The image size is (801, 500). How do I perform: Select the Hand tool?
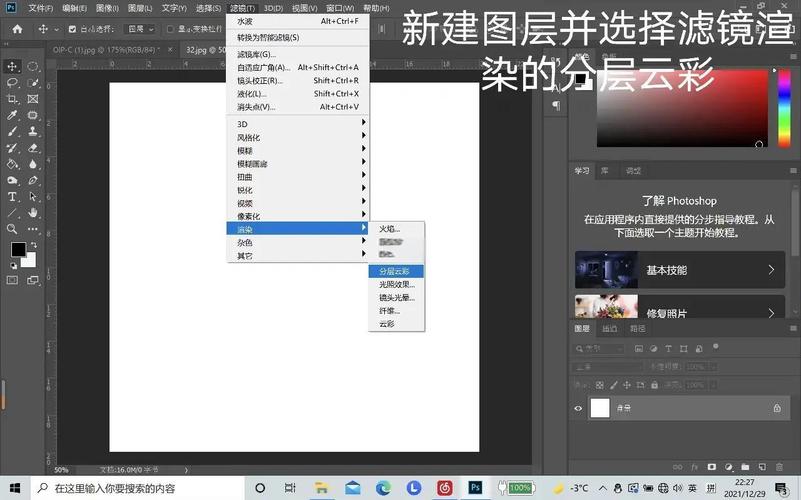pos(33,213)
